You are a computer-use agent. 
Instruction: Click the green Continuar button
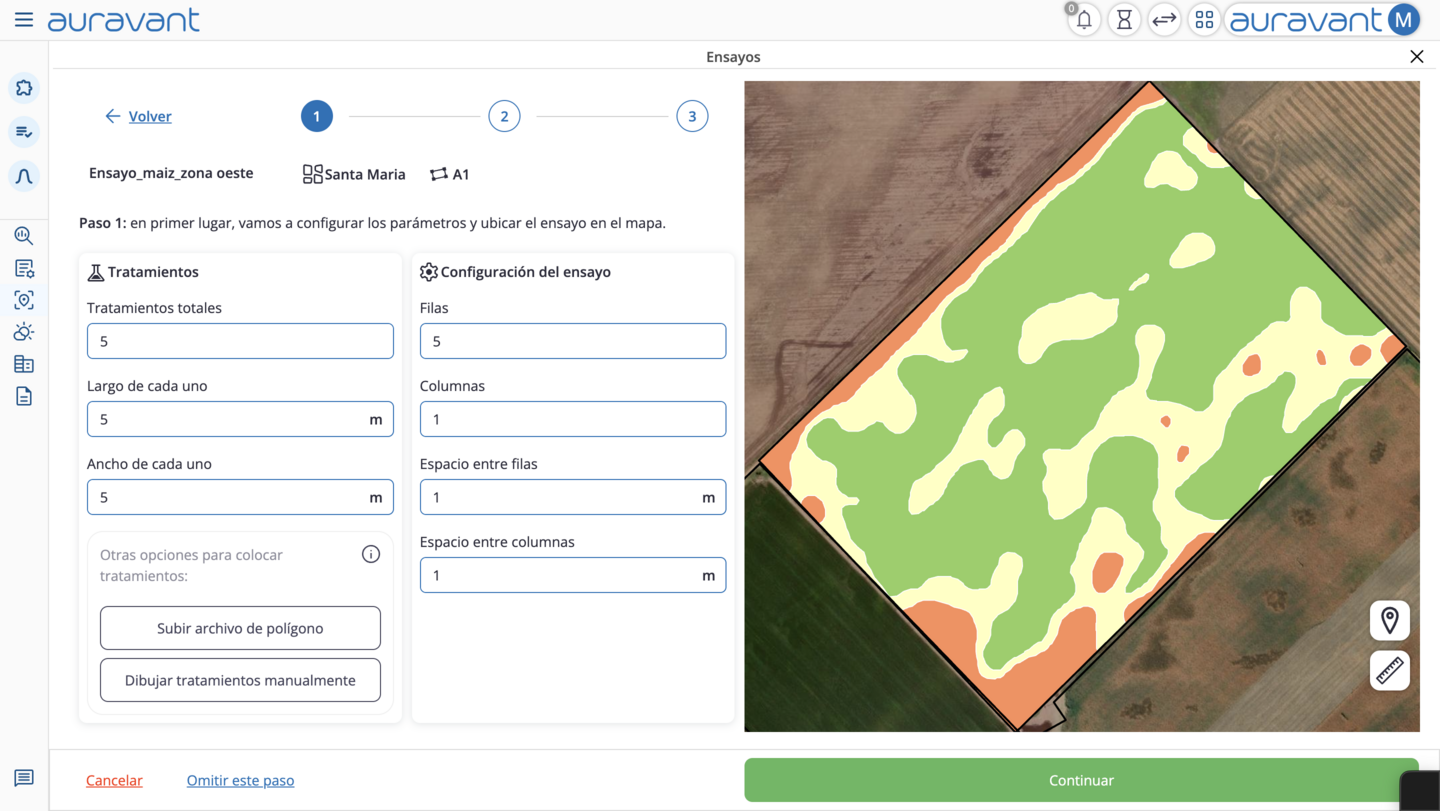click(1081, 780)
